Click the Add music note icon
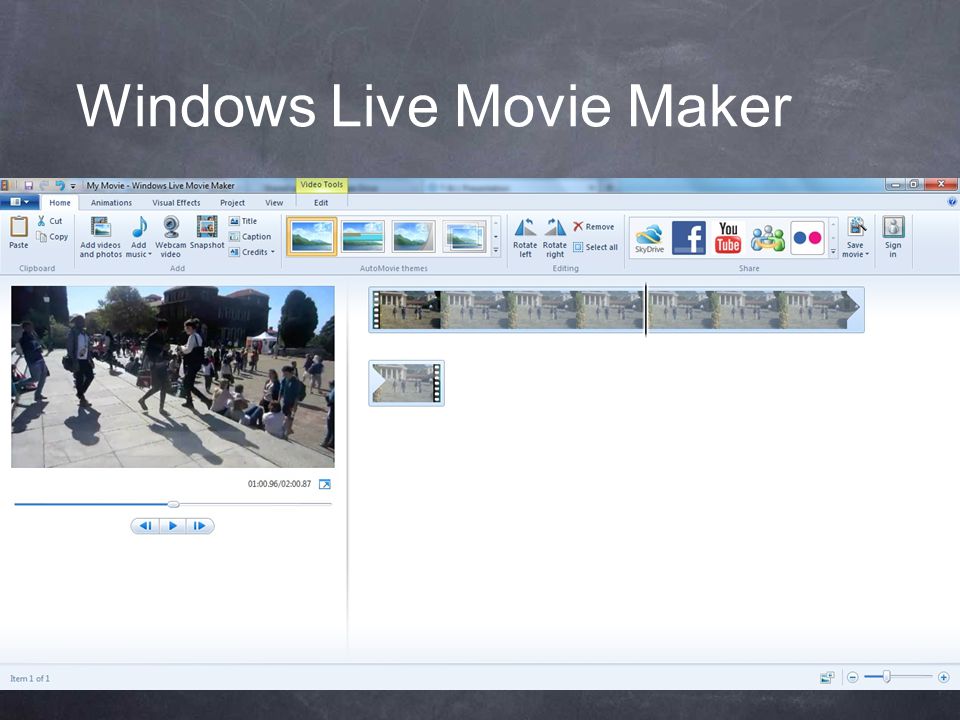The width and height of the screenshot is (960, 720). (x=140, y=227)
